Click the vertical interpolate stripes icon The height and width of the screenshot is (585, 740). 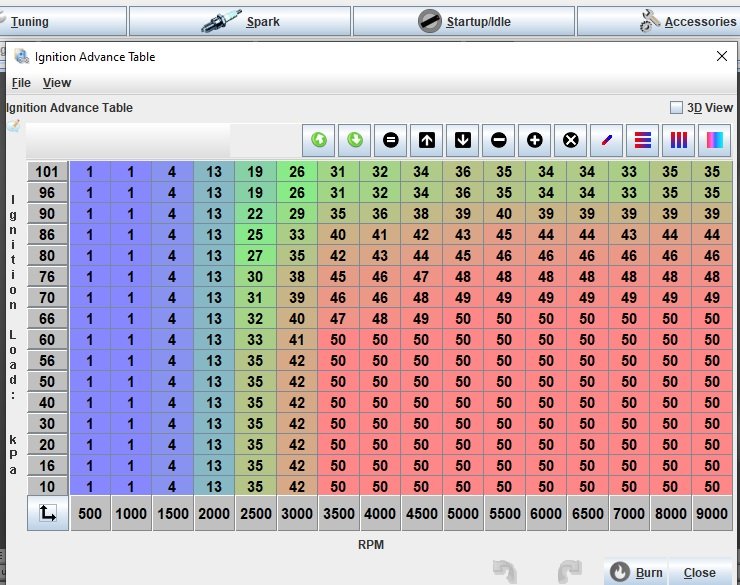pos(679,140)
